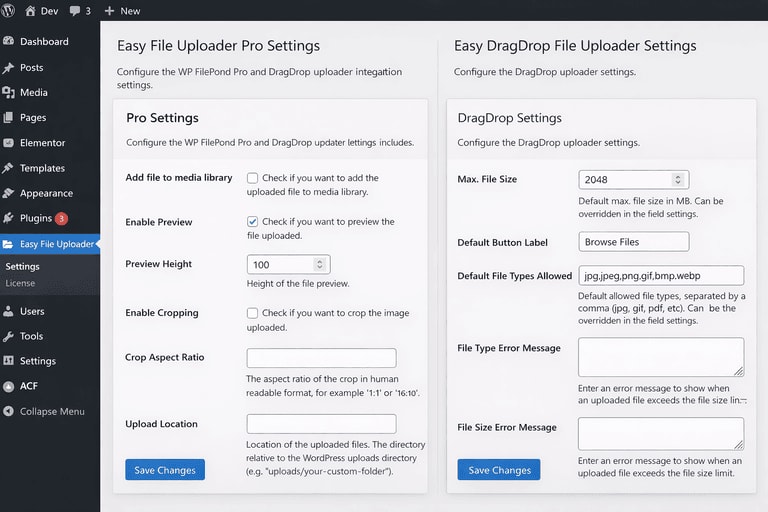Click the Collapse Menu arrow icon

click(x=8, y=411)
